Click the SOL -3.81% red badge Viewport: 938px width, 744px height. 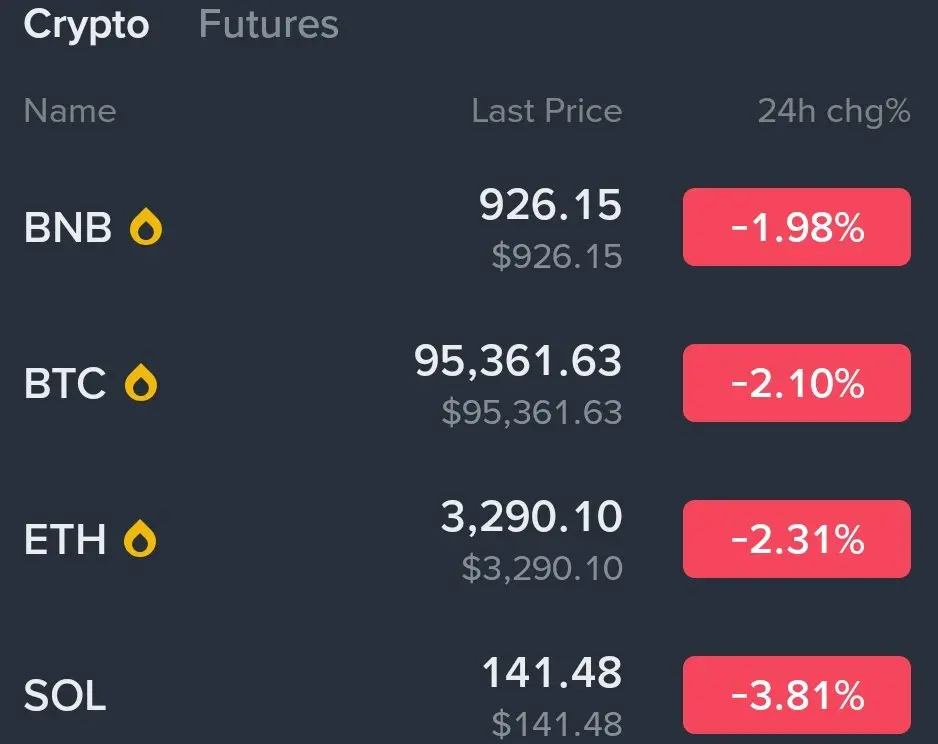(x=796, y=694)
